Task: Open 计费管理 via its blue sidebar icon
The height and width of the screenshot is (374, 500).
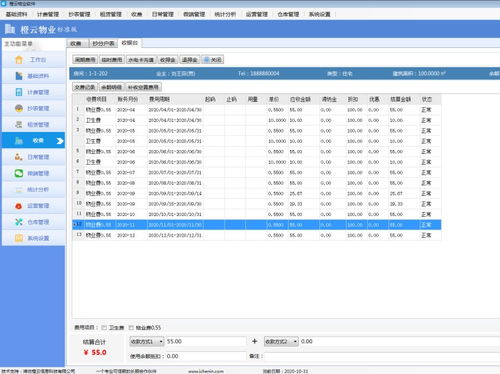Action: point(19,92)
